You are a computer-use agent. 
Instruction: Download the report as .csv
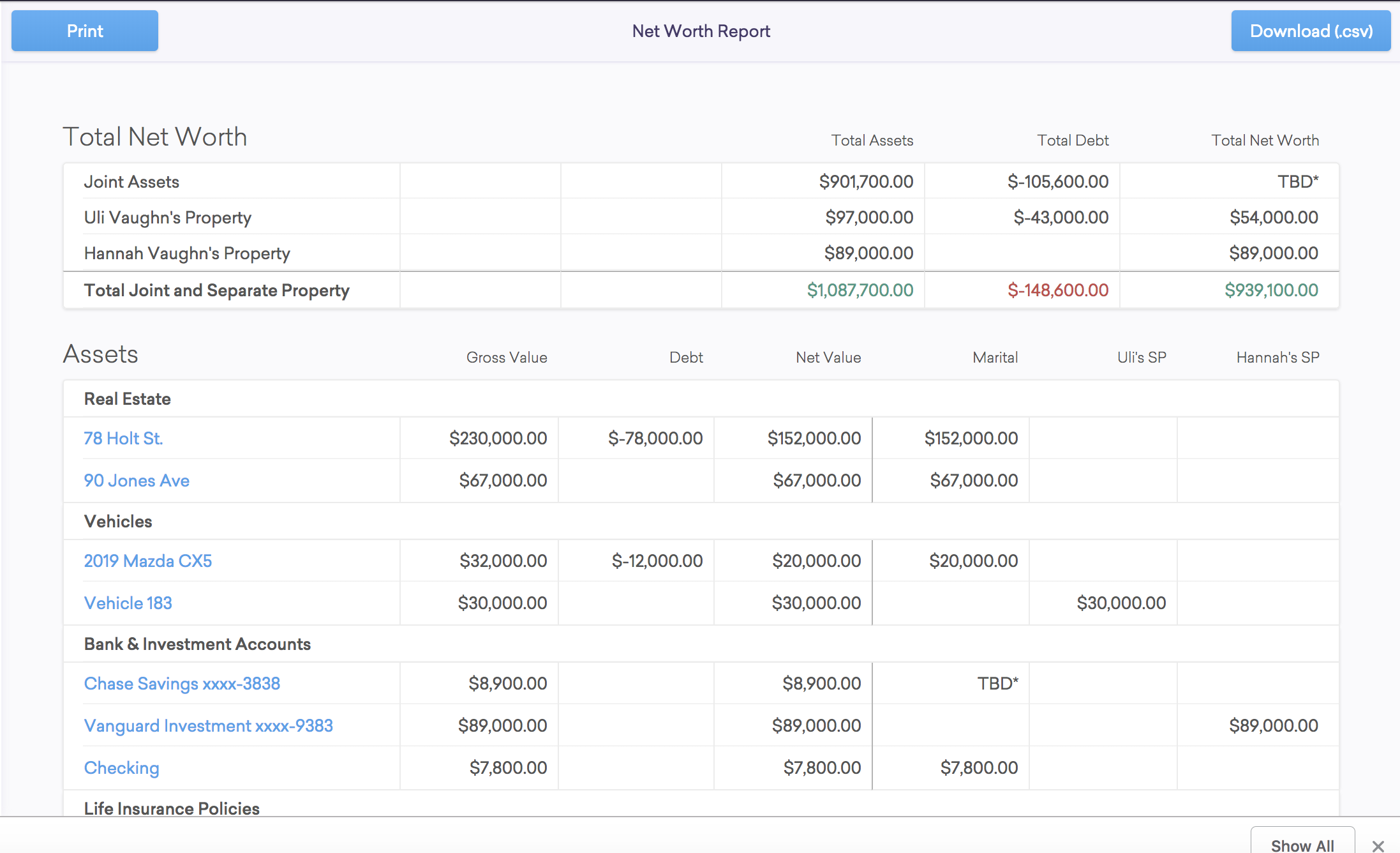click(x=1311, y=31)
